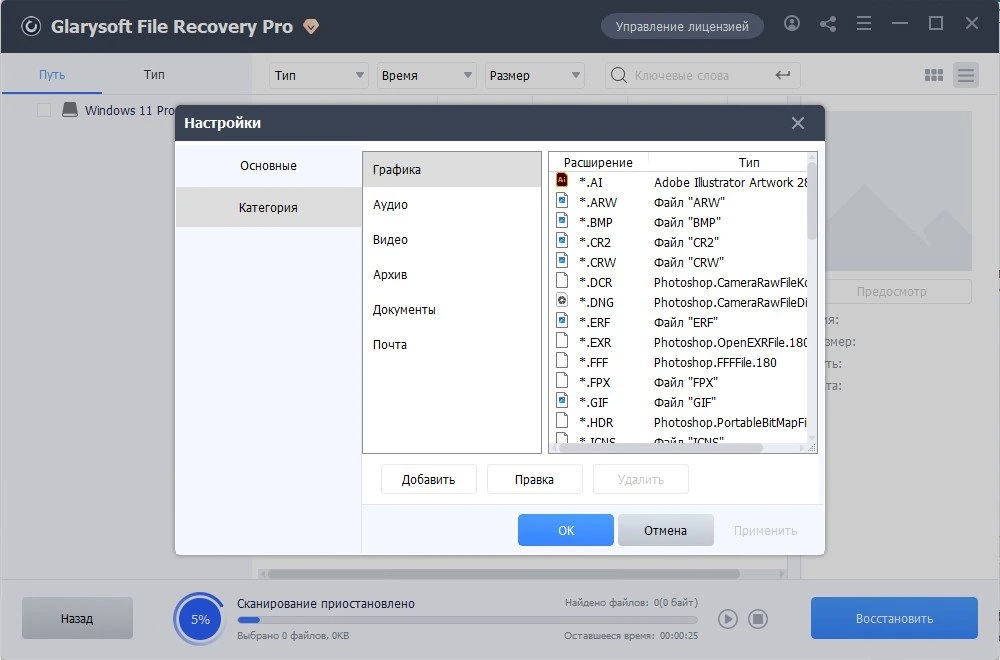This screenshot has width=1000, height=660.
Task: Click the Adobe Illustrator icon for *.AI
Action: tap(562, 180)
